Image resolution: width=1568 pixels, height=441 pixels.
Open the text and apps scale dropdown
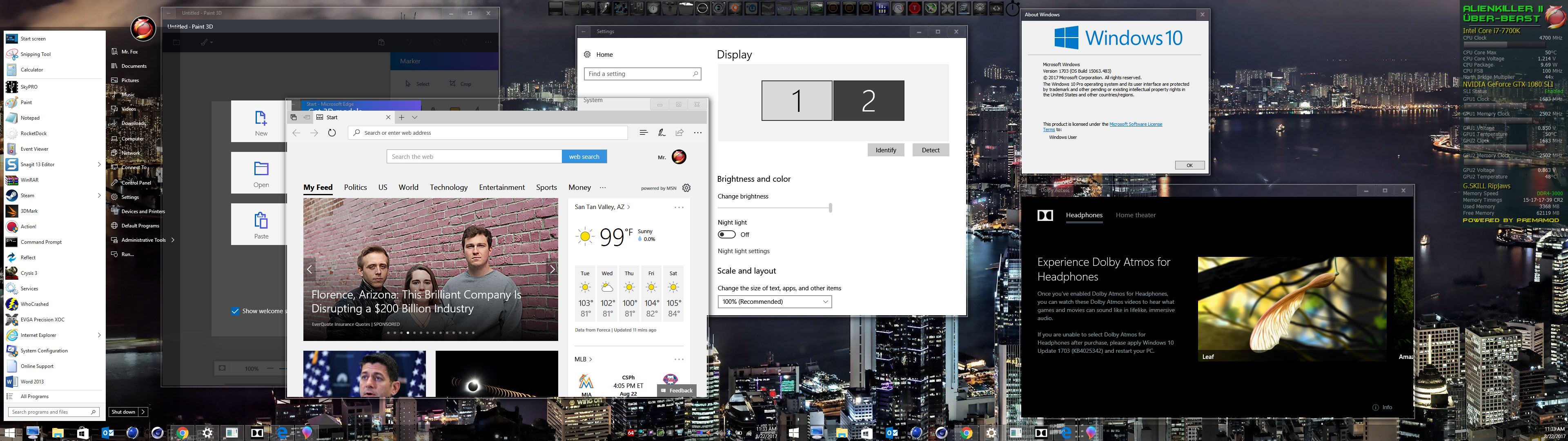pyautogui.click(x=774, y=301)
